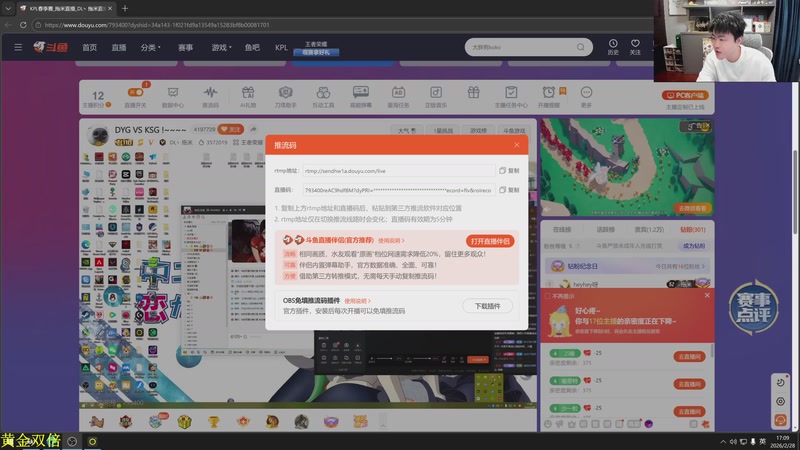Viewport: 800px width, 450px height.
Task: Open the 首页 nav item
Action: 90,47
